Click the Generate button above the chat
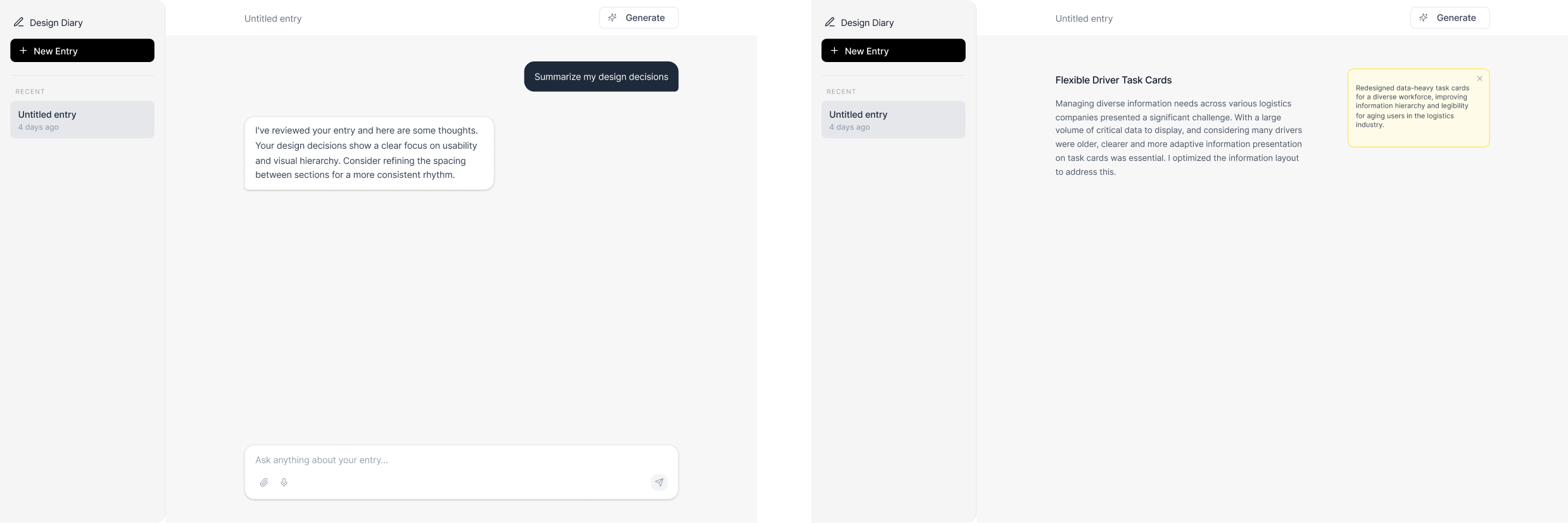Image resolution: width=1568 pixels, height=523 pixels. tap(638, 18)
